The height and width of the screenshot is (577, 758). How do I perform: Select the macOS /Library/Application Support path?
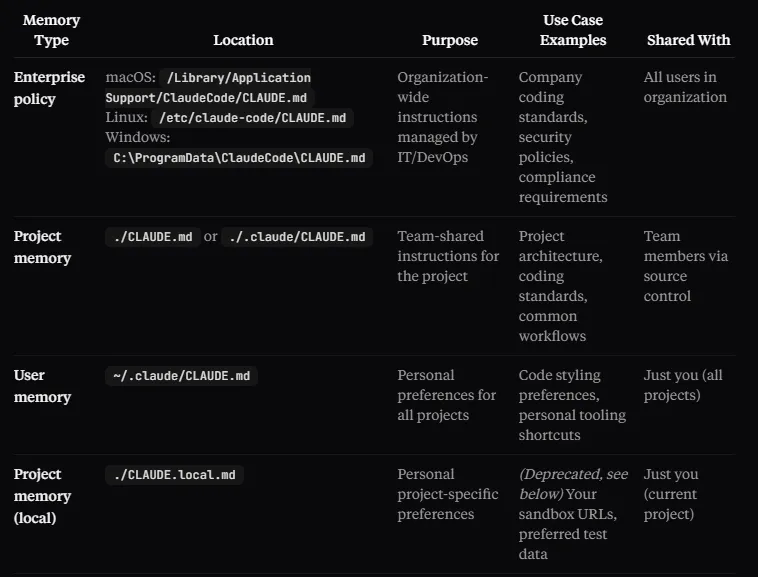(238, 78)
